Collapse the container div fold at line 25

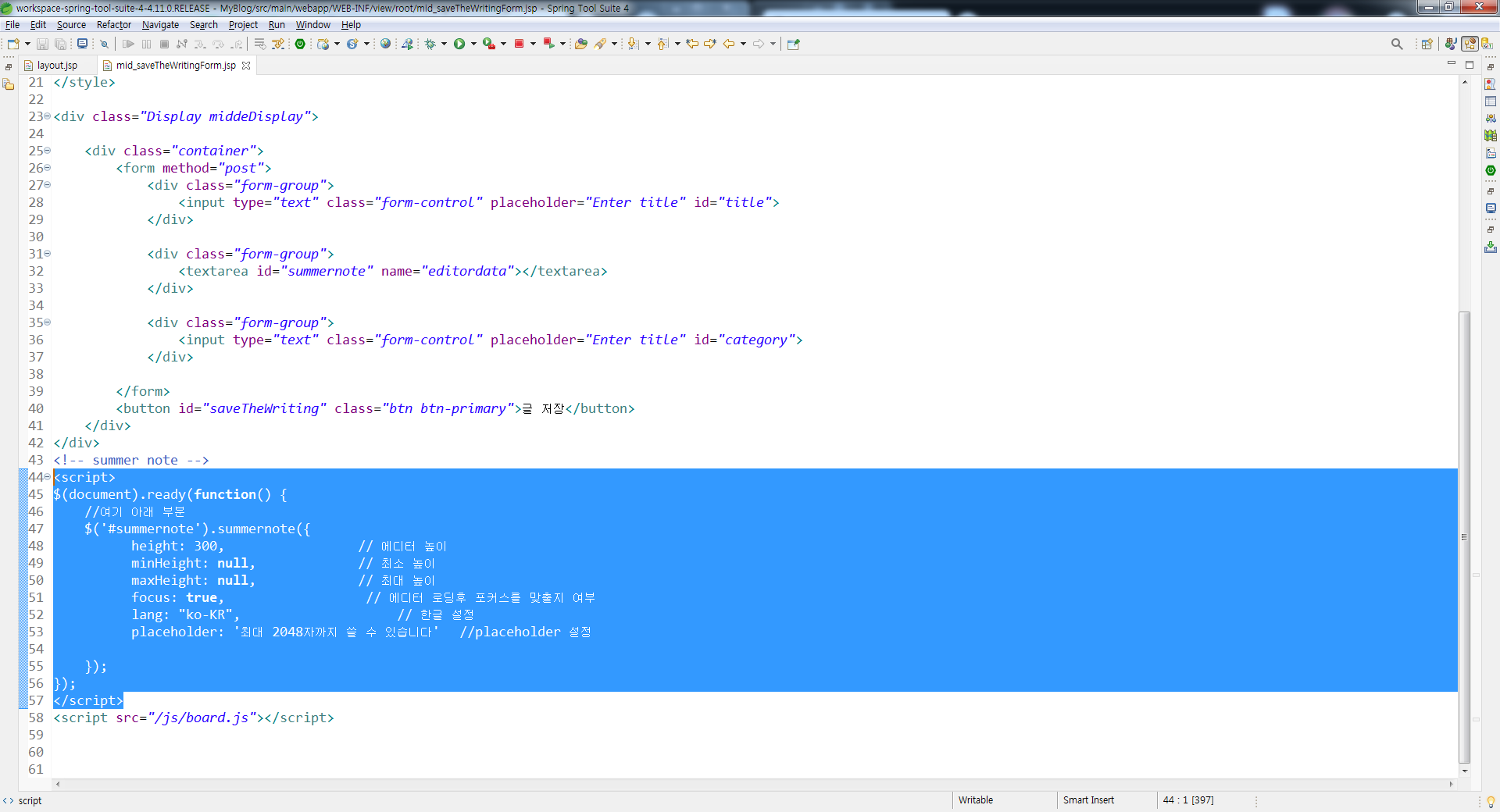tap(47, 151)
